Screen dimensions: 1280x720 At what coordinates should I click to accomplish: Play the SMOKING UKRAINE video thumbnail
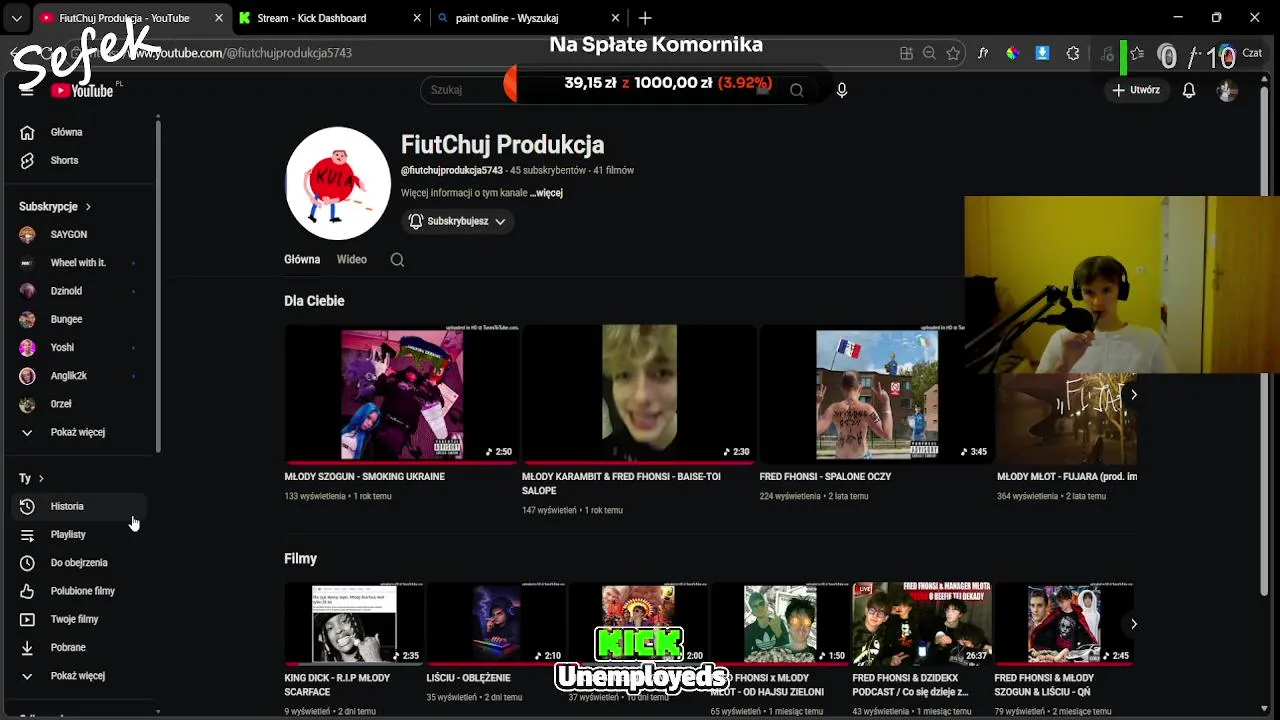pyautogui.click(x=401, y=394)
